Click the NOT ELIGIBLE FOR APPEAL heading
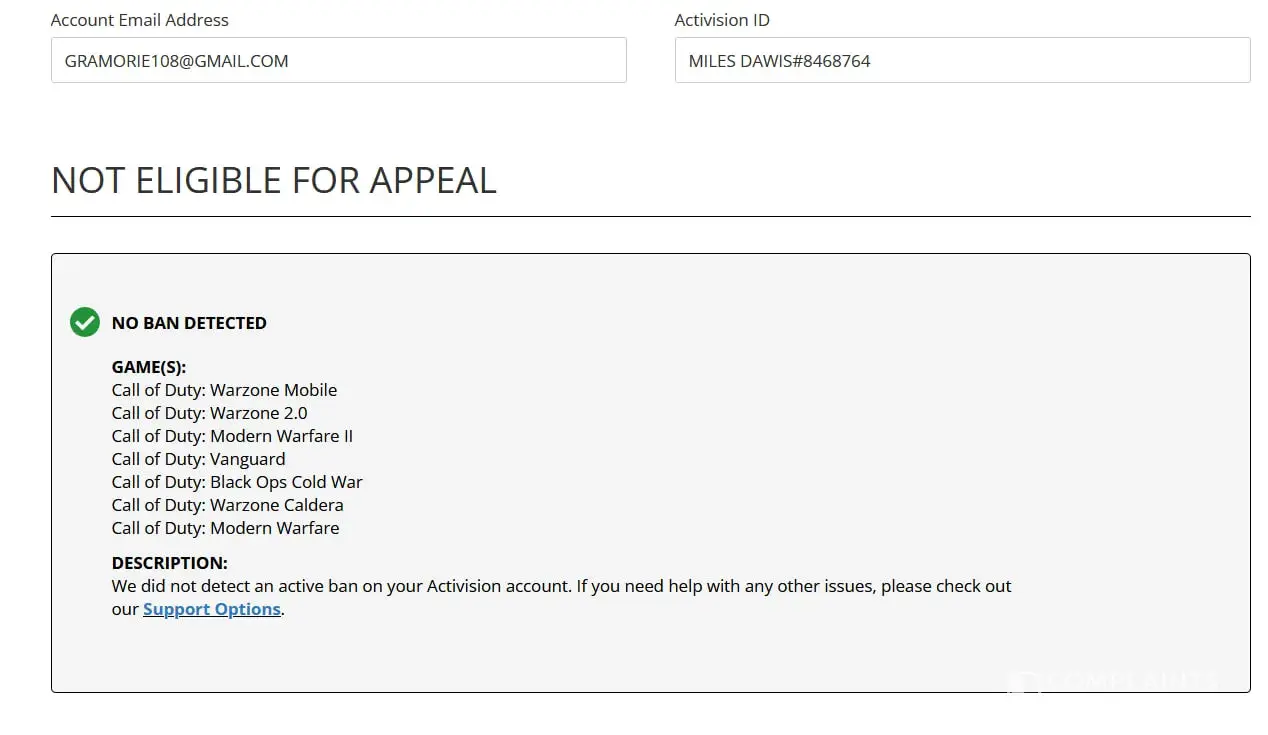1268x735 pixels. click(274, 180)
